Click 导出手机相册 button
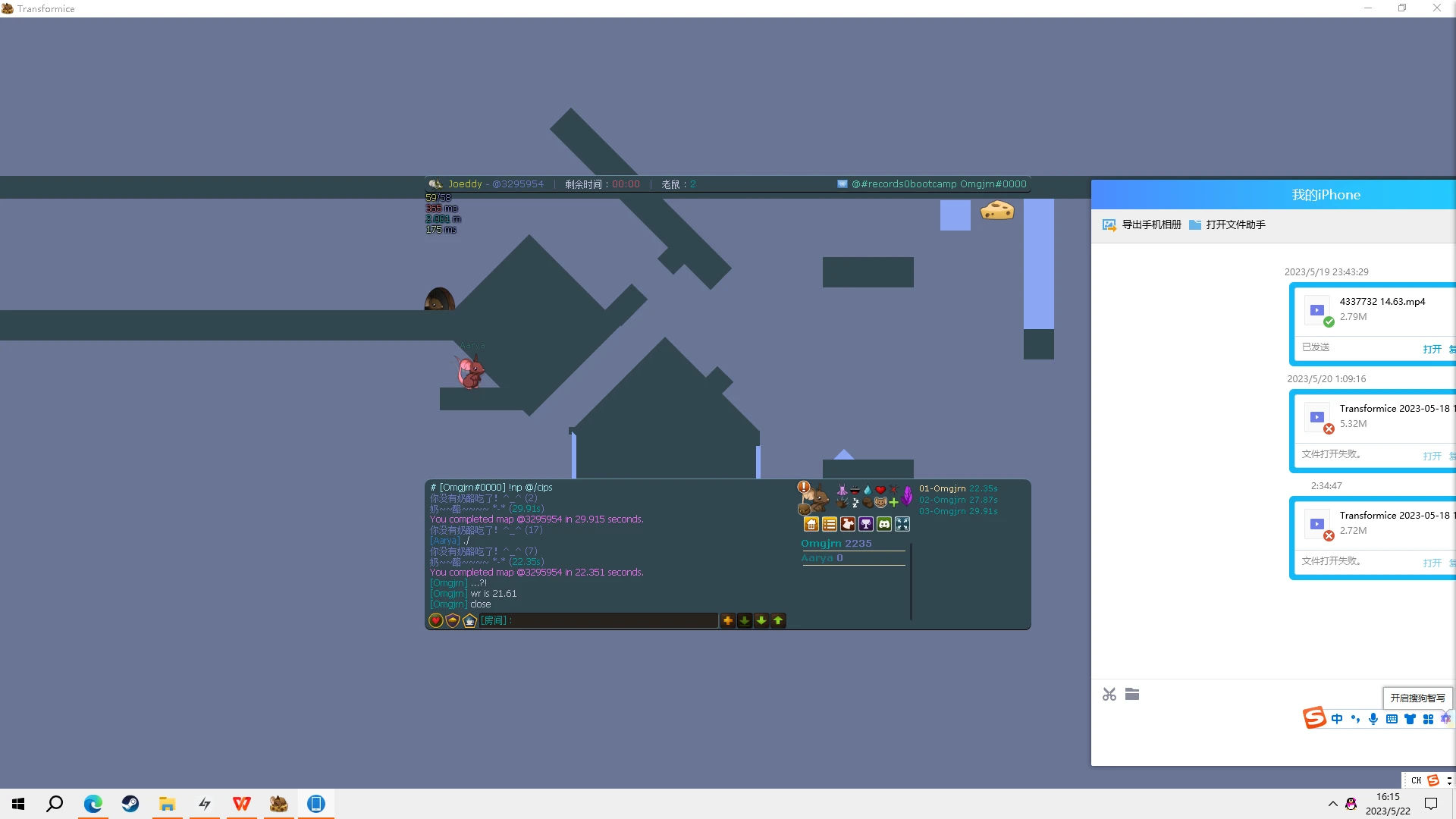The image size is (1456, 819). point(1142,224)
